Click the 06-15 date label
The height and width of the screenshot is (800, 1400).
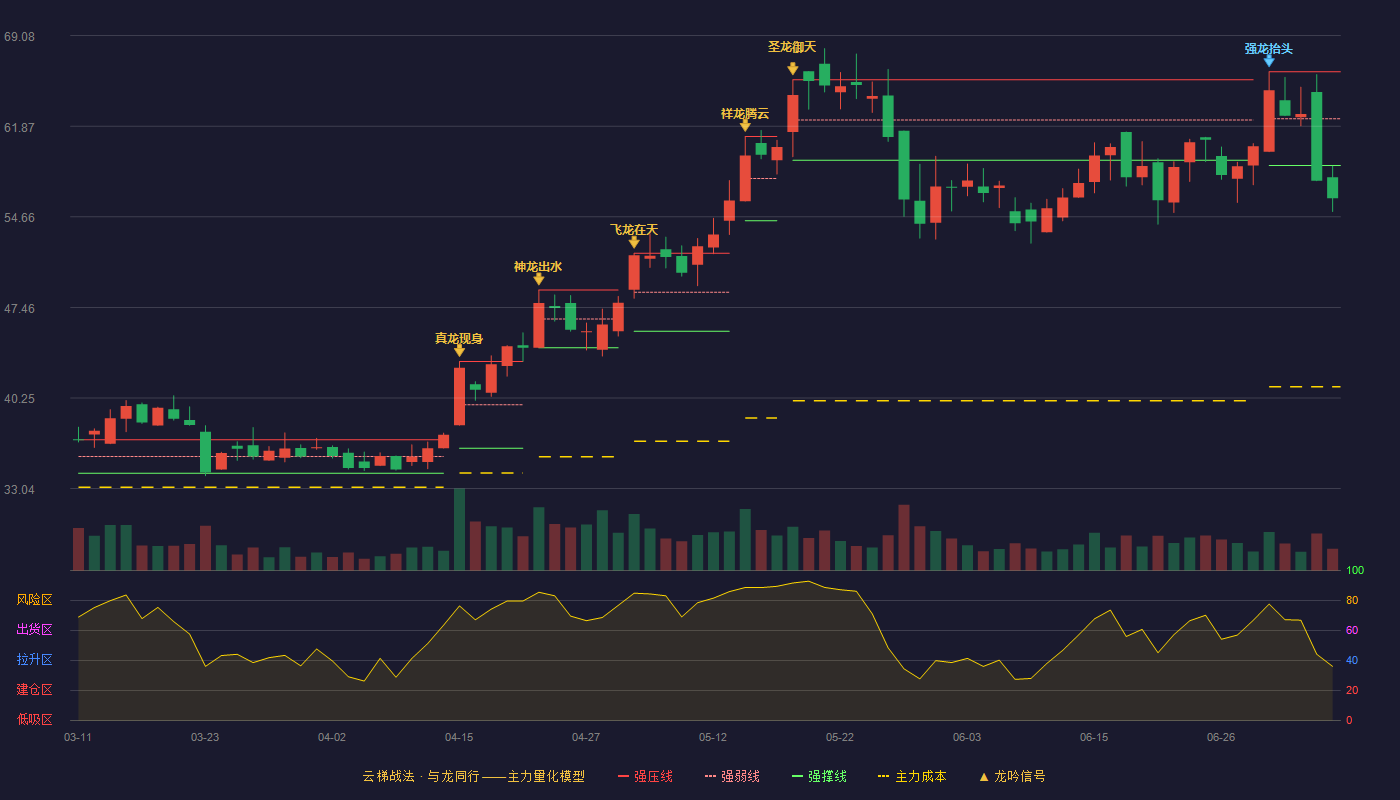tap(1094, 737)
